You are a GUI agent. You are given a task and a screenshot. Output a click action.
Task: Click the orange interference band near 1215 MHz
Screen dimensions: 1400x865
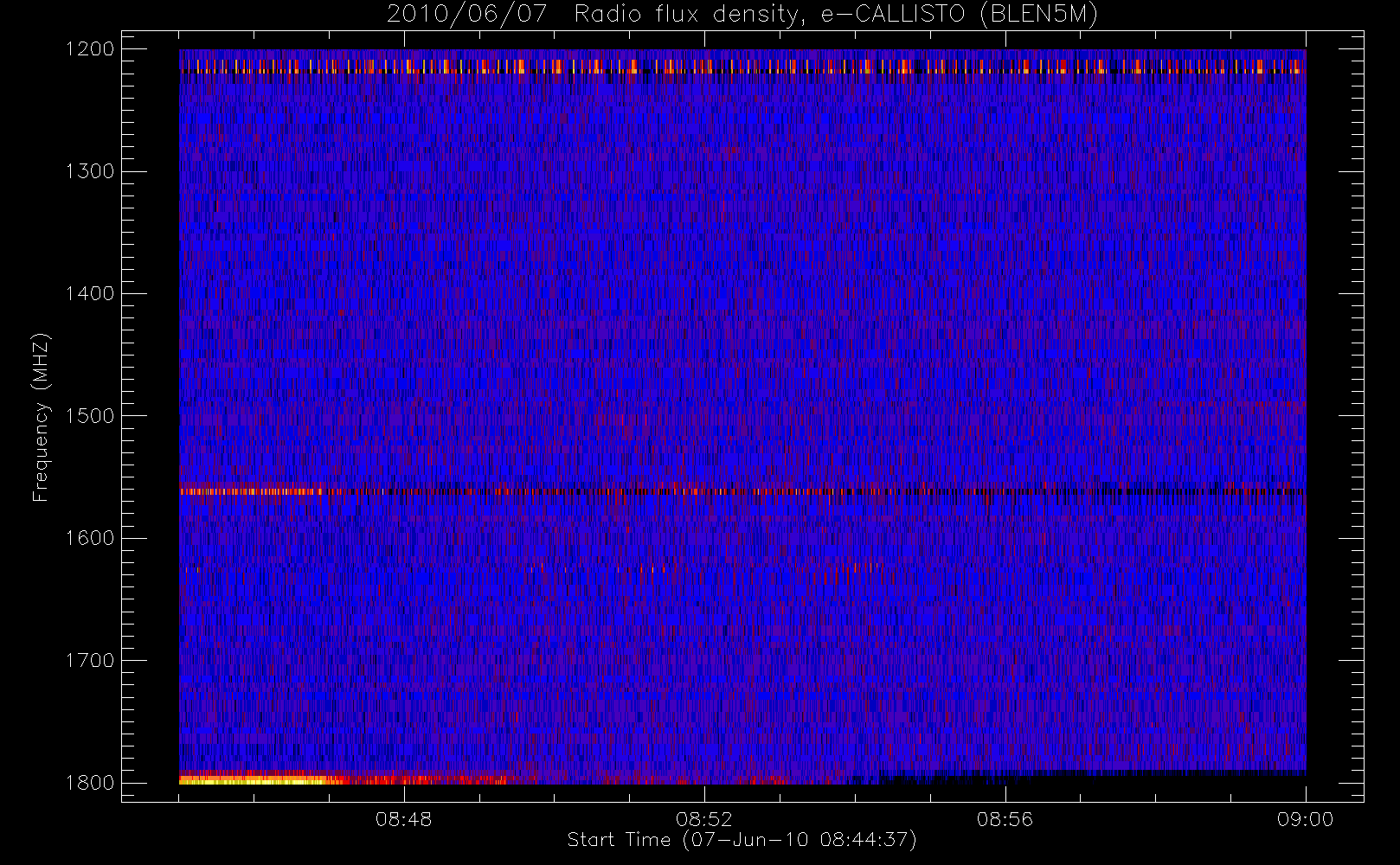coord(742,67)
